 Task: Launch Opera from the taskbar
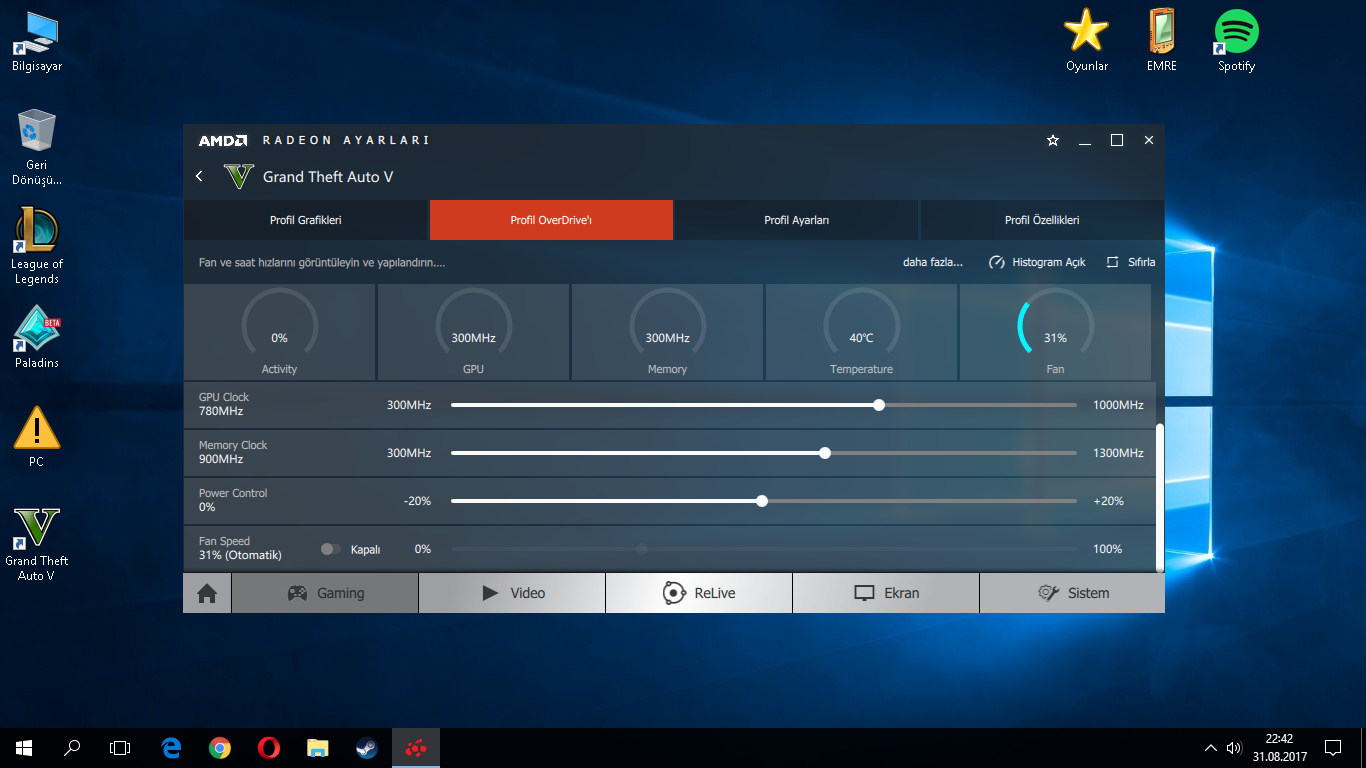(268, 747)
